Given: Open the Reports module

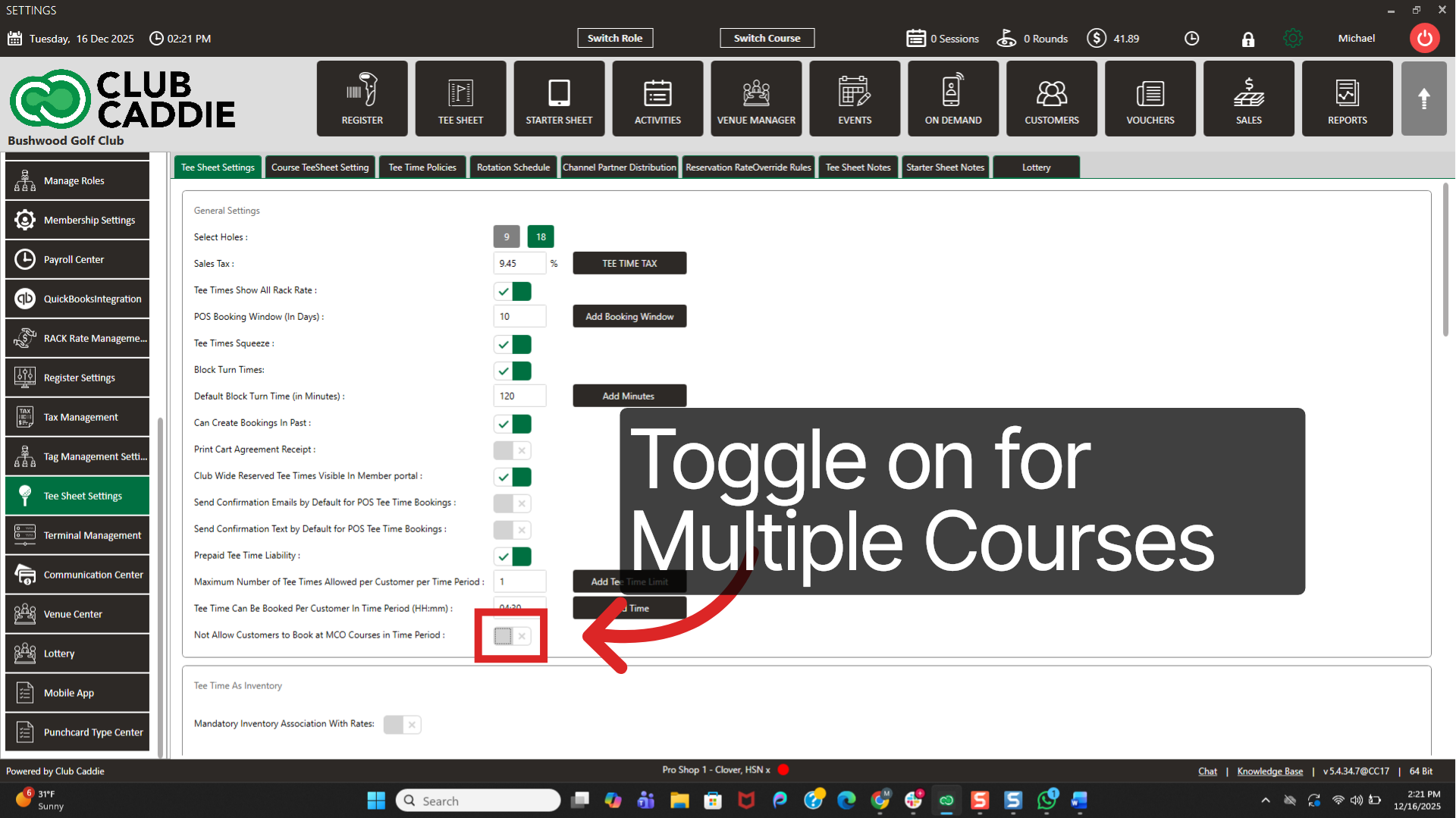Looking at the screenshot, I should tap(1347, 99).
